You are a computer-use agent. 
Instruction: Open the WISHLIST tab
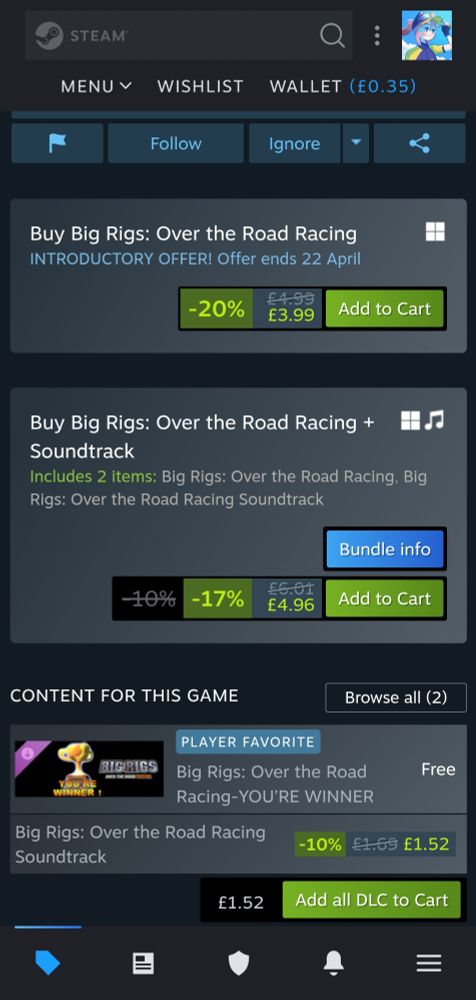click(x=200, y=86)
